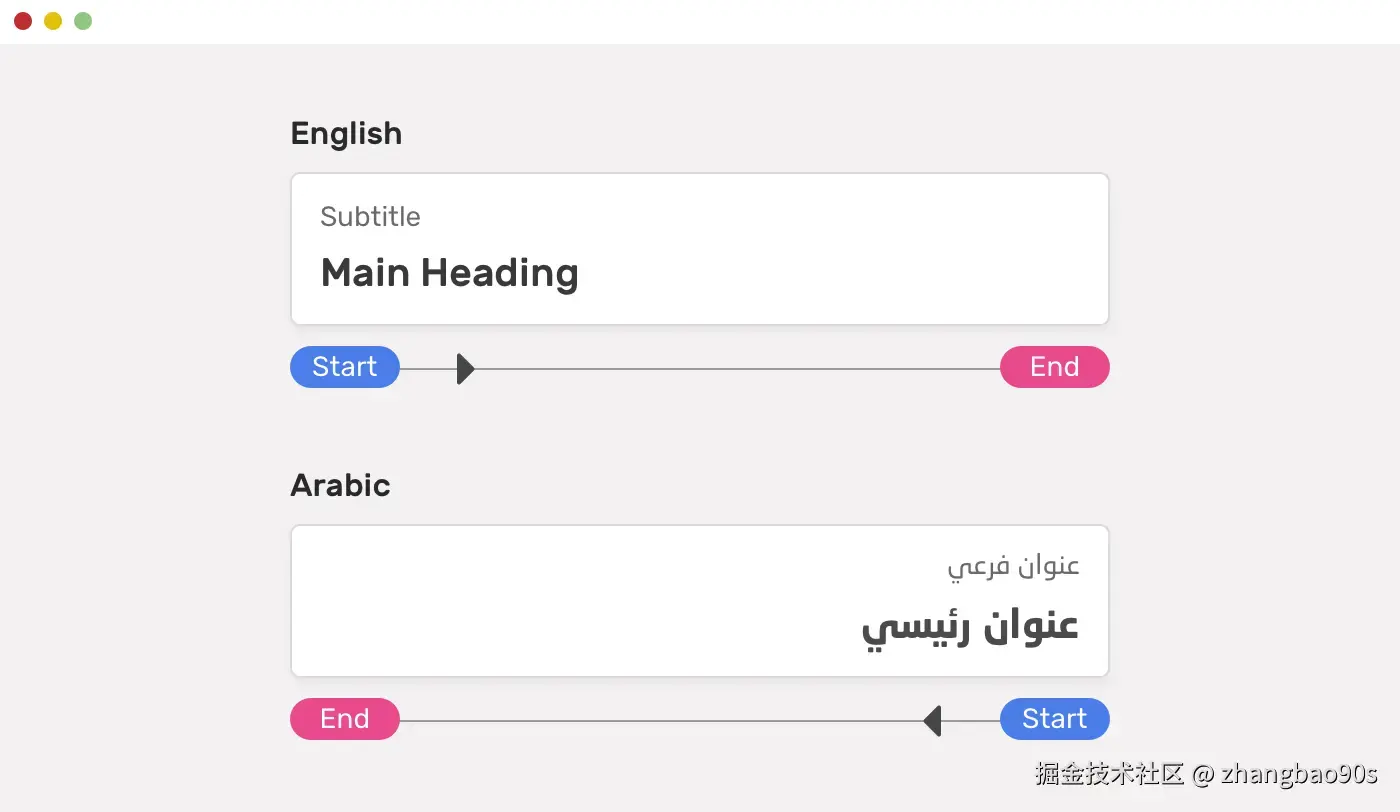Click the green maximize window button
Image resolution: width=1400 pixels, height=812 pixels.
point(83,21)
